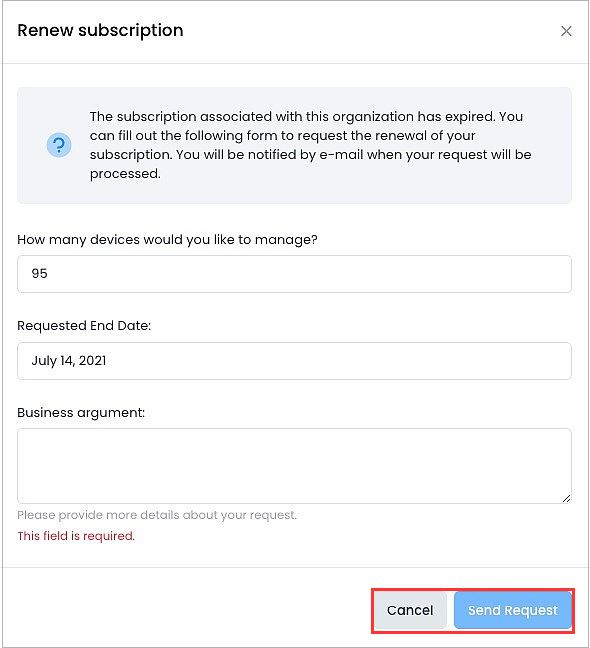Click the gap between Cancel and Send Request
Image resolution: width=590 pixels, height=648 pixels.
(450, 610)
